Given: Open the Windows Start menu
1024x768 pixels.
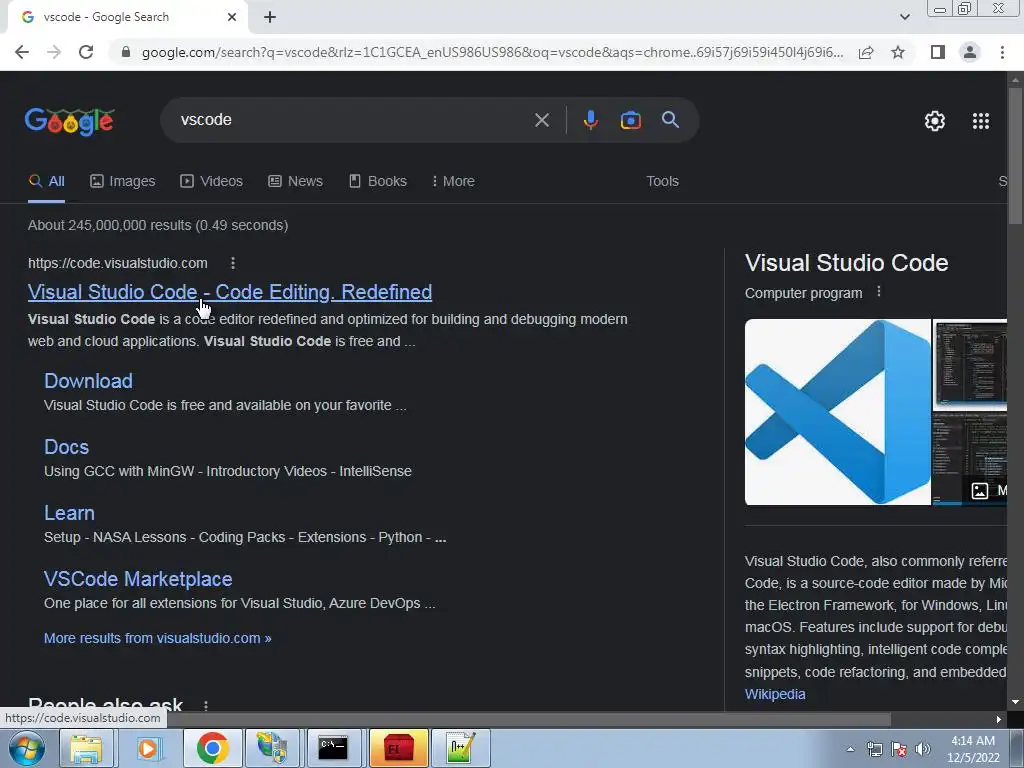Looking at the screenshot, I should click(27, 749).
